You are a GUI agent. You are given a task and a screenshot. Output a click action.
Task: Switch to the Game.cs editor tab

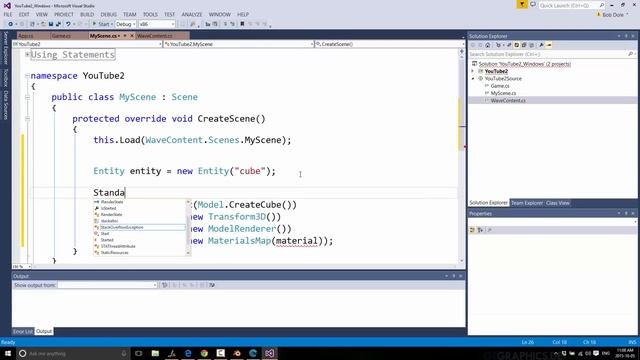point(61,36)
